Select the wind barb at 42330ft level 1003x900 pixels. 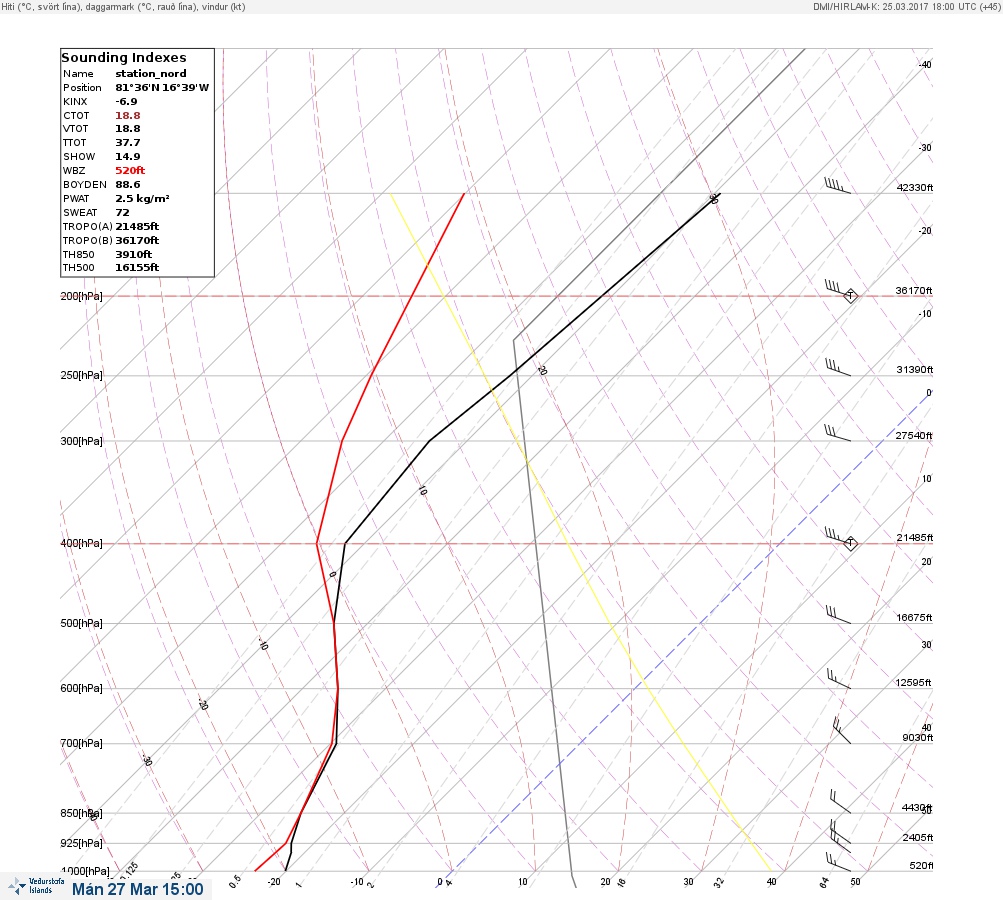point(837,186)
